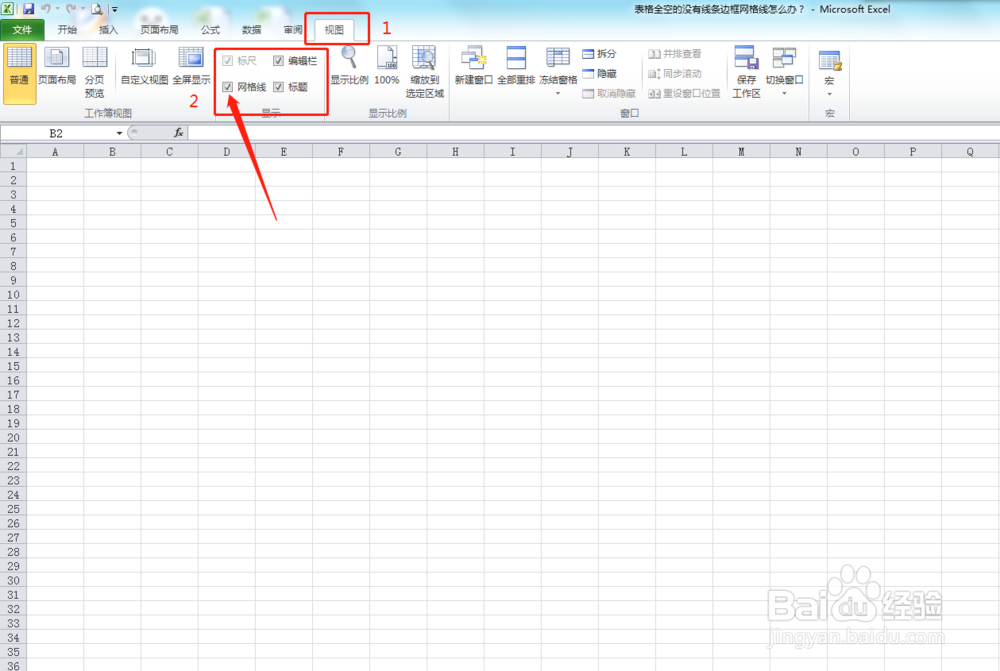Screen dimensions: 1000x671
Task: Select row 10 header
Action: [x=13, y=295]
